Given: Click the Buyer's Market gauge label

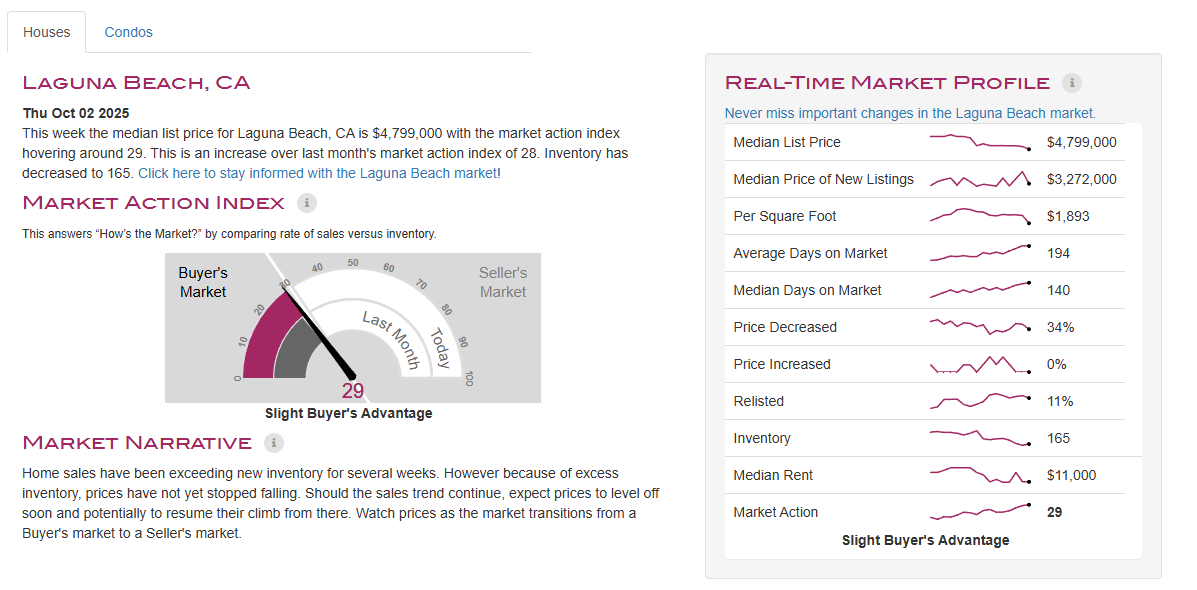Looking at the screenshot, I should [203, 282].
